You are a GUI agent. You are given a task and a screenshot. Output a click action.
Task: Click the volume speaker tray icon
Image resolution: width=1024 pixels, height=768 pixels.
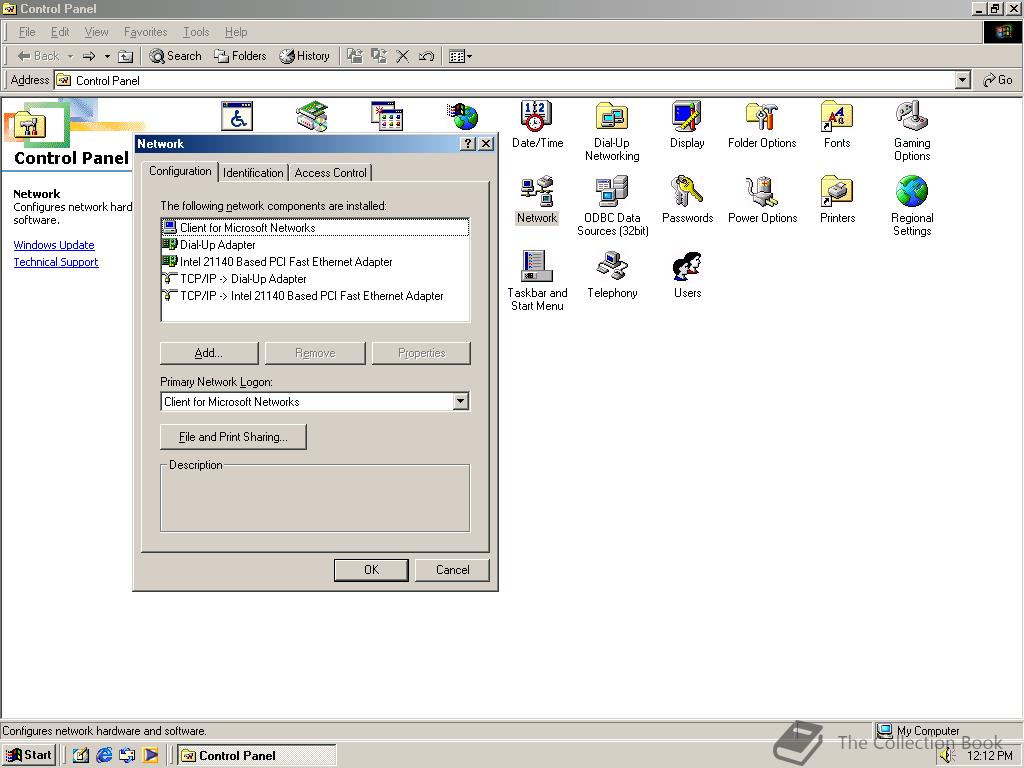[x=948, y=756]
